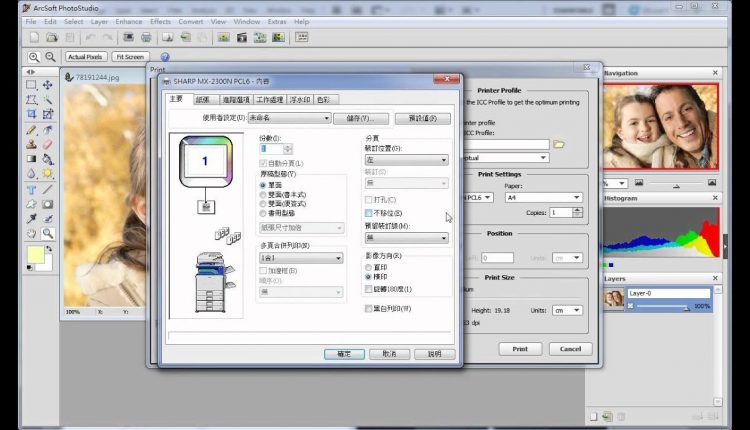Screen dimensions: 750x430
Task: Open the Effects menu
Action: pos(160,22)
